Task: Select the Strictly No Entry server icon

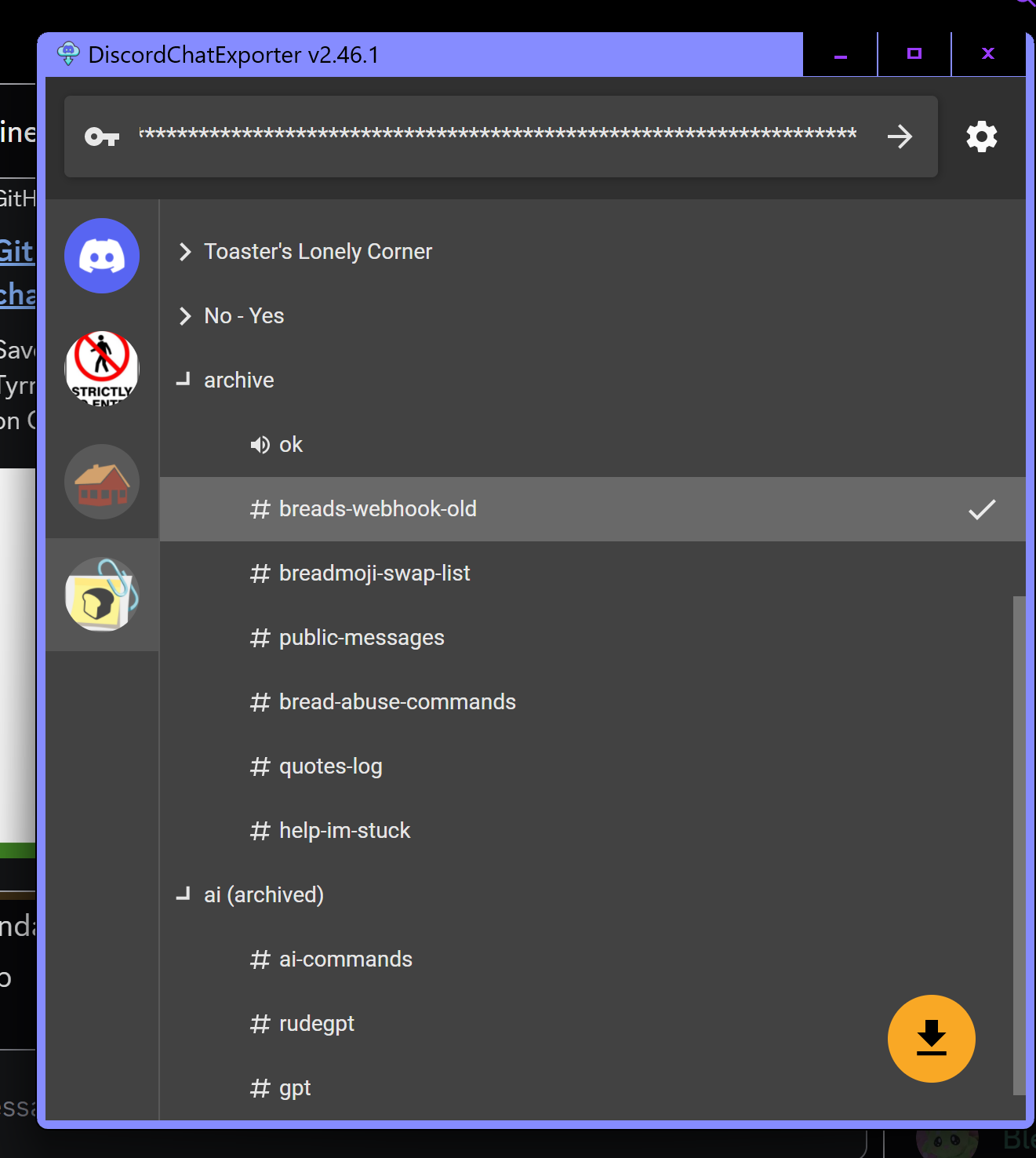Action: click(102, 368)
